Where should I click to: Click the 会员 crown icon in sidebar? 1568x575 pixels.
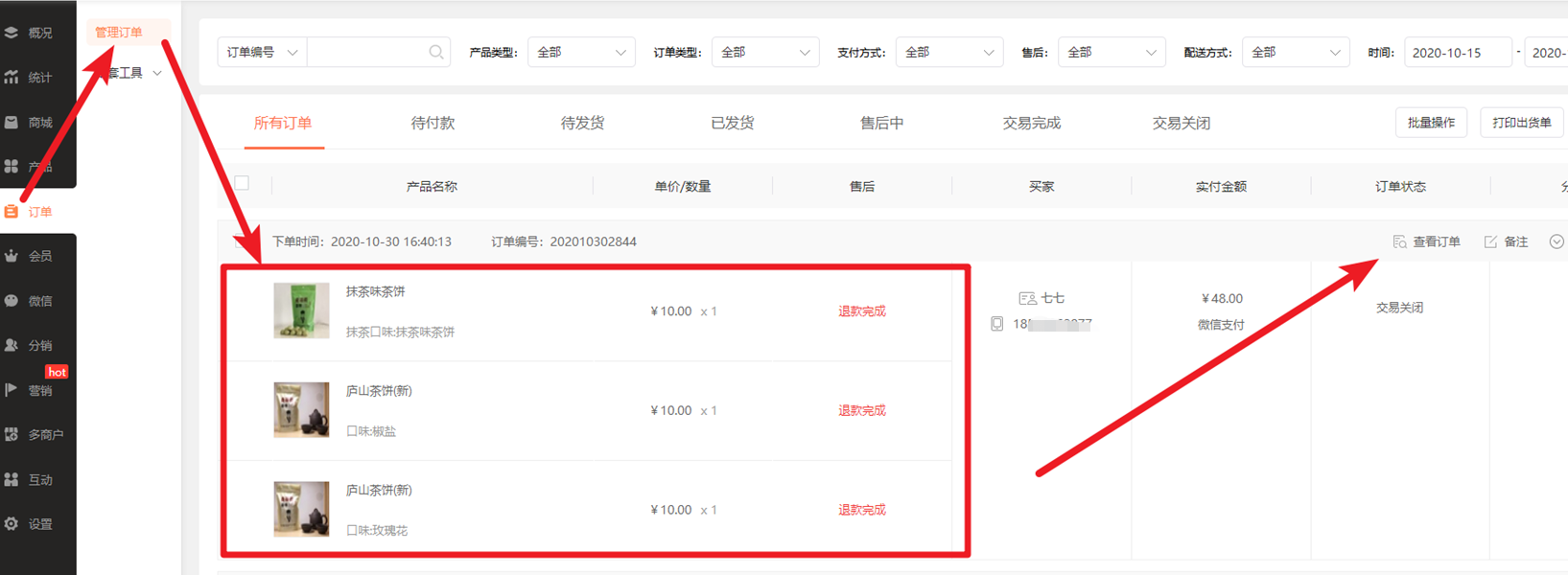point(12,256)
